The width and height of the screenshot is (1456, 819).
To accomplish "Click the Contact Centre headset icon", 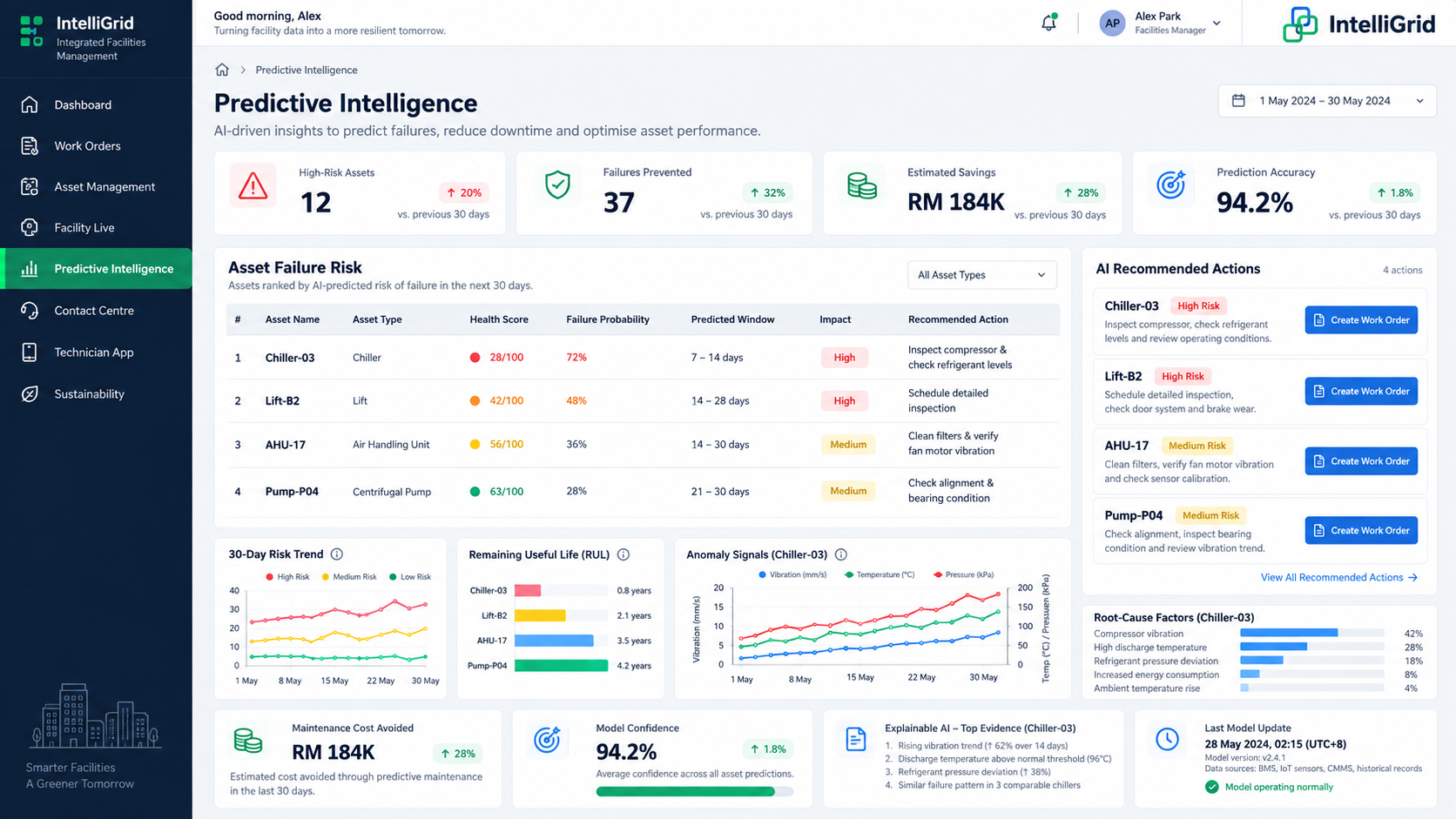I will [30, 310].
